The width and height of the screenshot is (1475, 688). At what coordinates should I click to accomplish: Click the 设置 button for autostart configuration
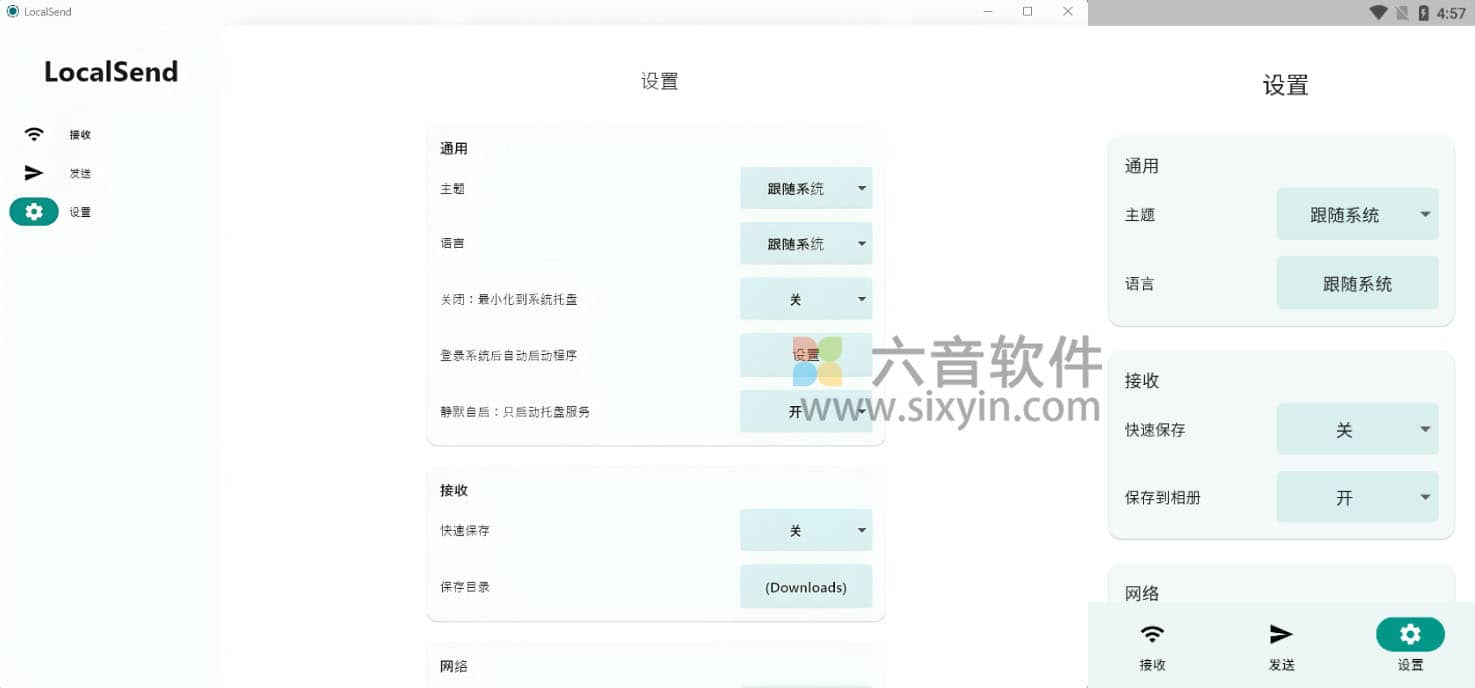pos(806,355)
